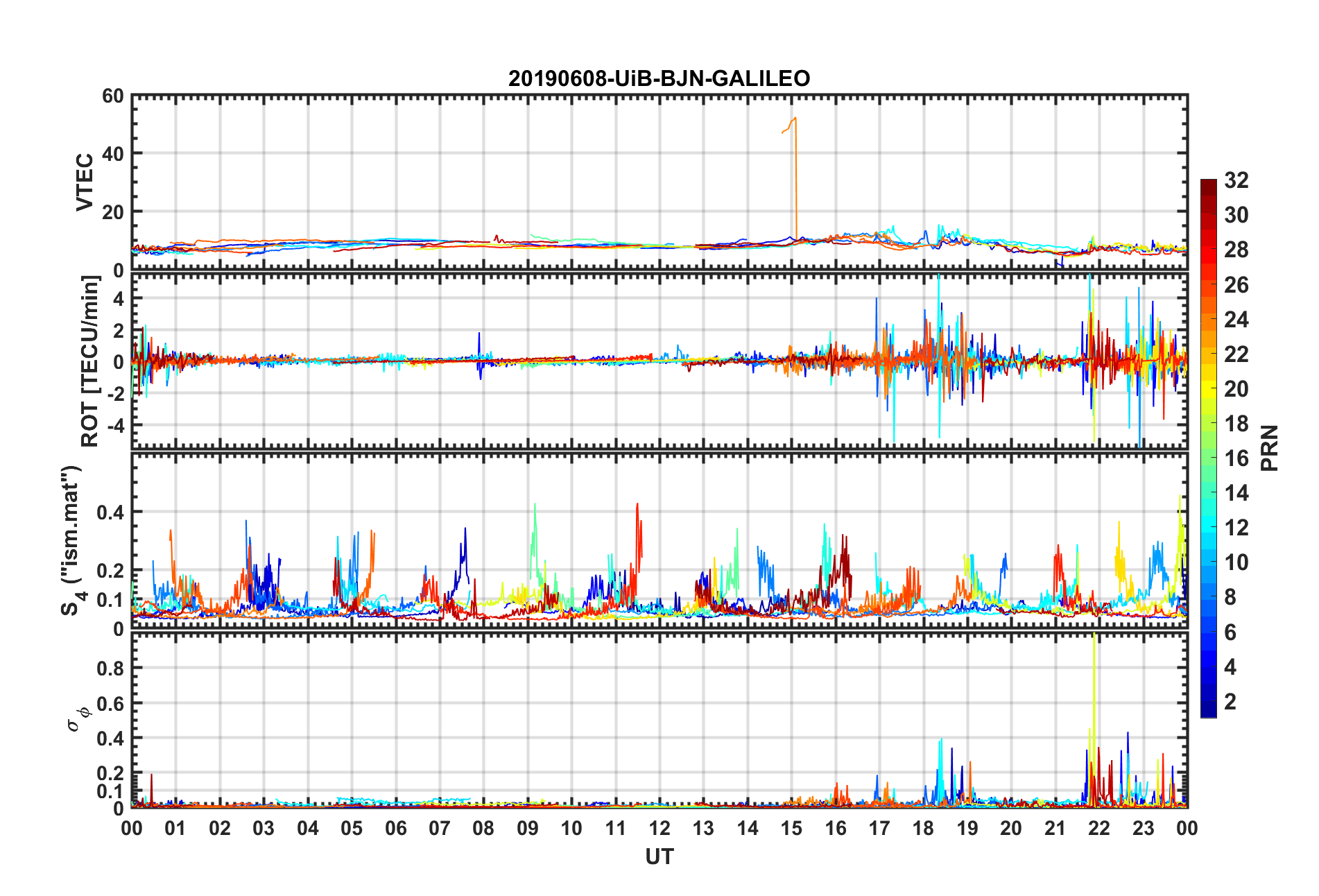Screen dimensions: 1319x896
Task: Select x-axis hour label 05
Action: 352,828
